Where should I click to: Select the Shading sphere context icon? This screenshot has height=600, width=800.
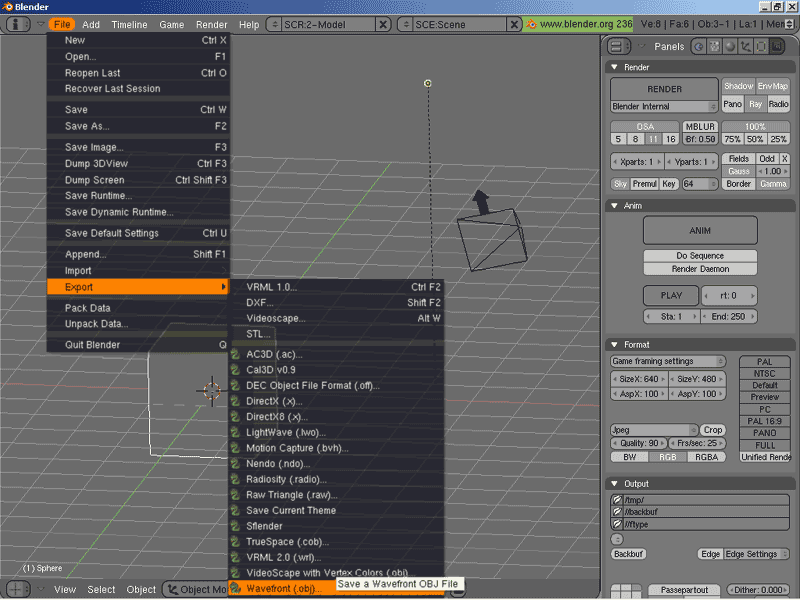click(x=730, y=46)
